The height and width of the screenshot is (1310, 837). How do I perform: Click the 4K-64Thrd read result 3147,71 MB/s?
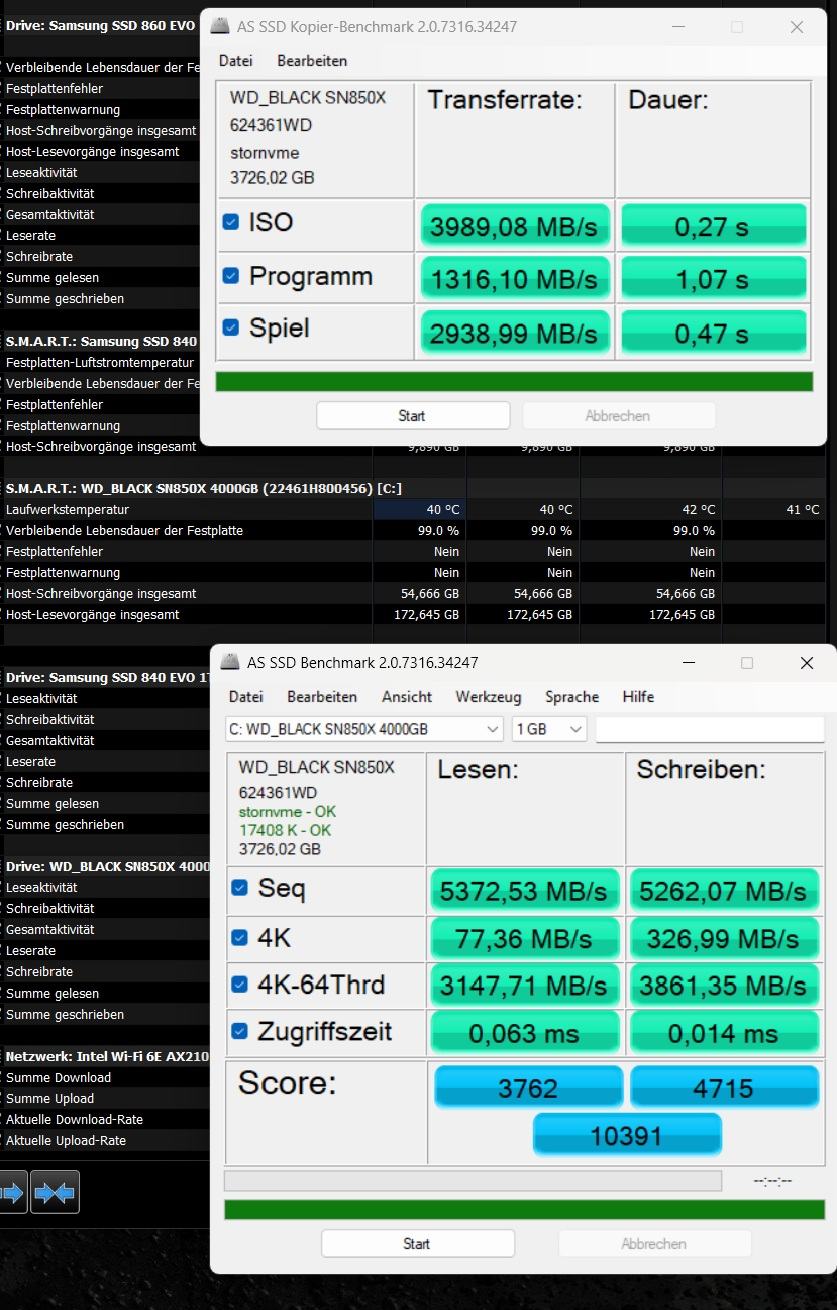(524, 986)
